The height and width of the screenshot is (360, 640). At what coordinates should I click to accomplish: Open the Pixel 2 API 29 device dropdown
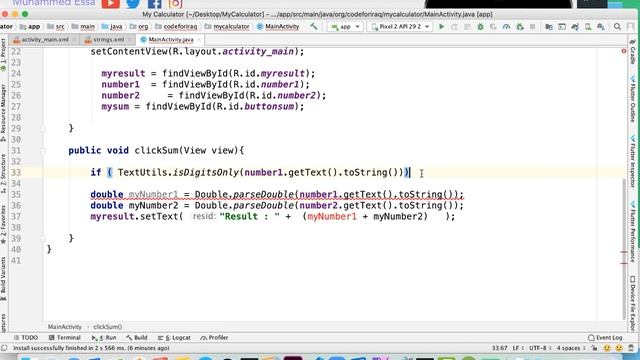[x=400, y=27]
